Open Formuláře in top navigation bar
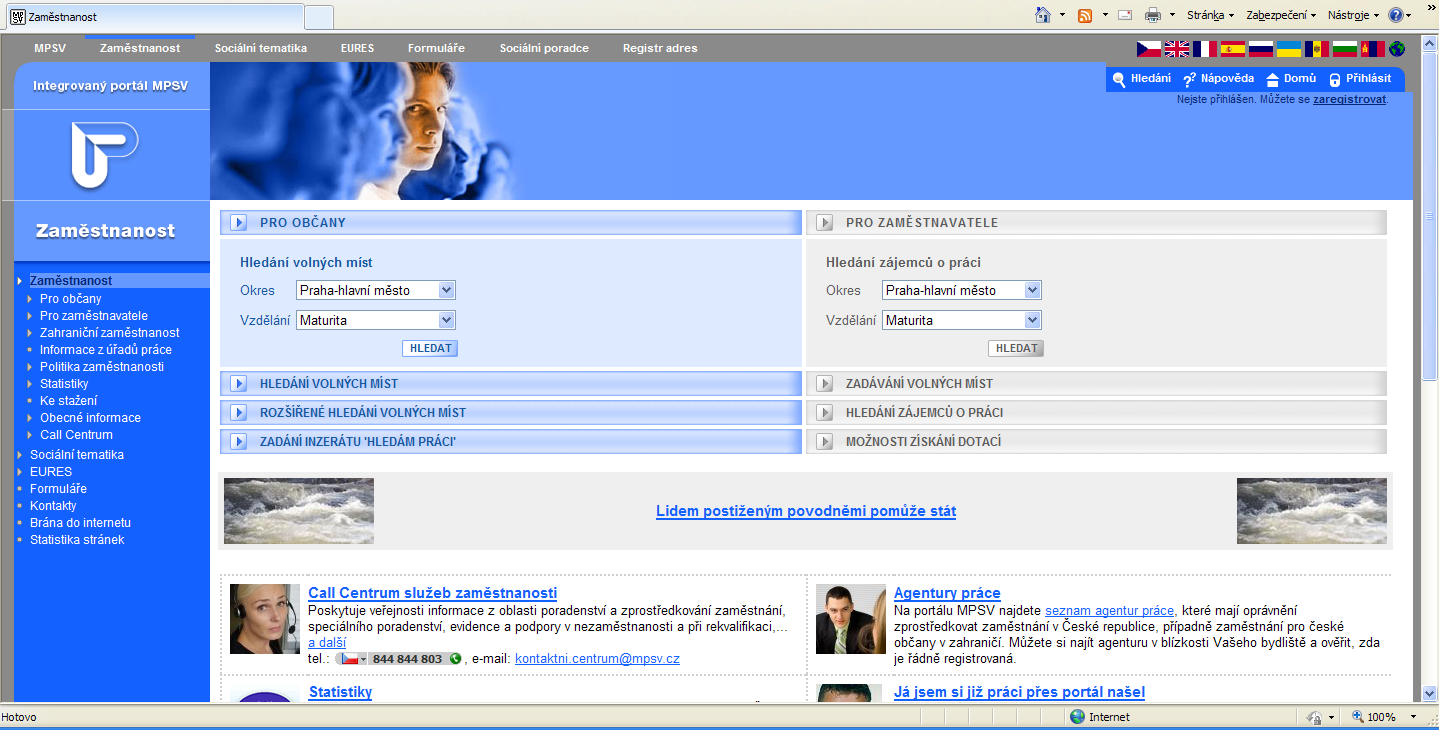This screenshot has height=730, width=1439. tap(436, 48)
